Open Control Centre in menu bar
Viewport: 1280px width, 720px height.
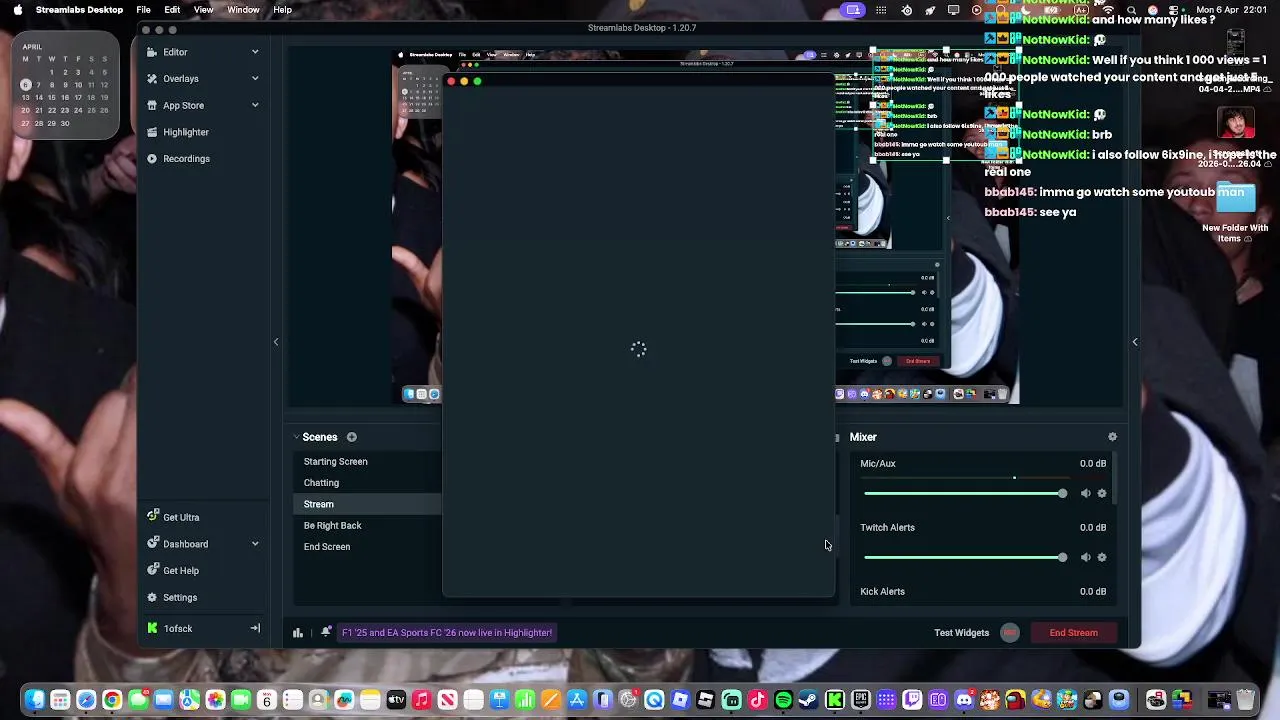pyautogui.click(x=1173, y=10)
